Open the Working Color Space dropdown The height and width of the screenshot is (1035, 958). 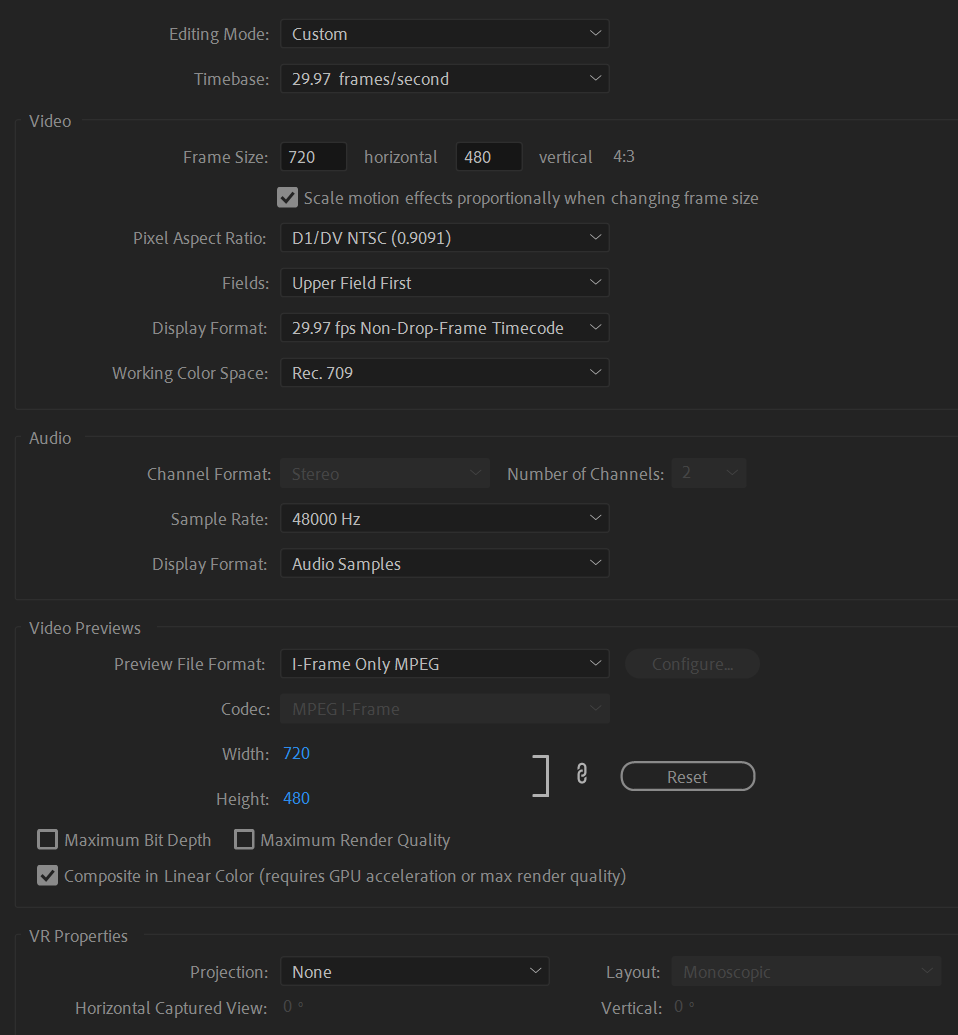click(444, 372)
